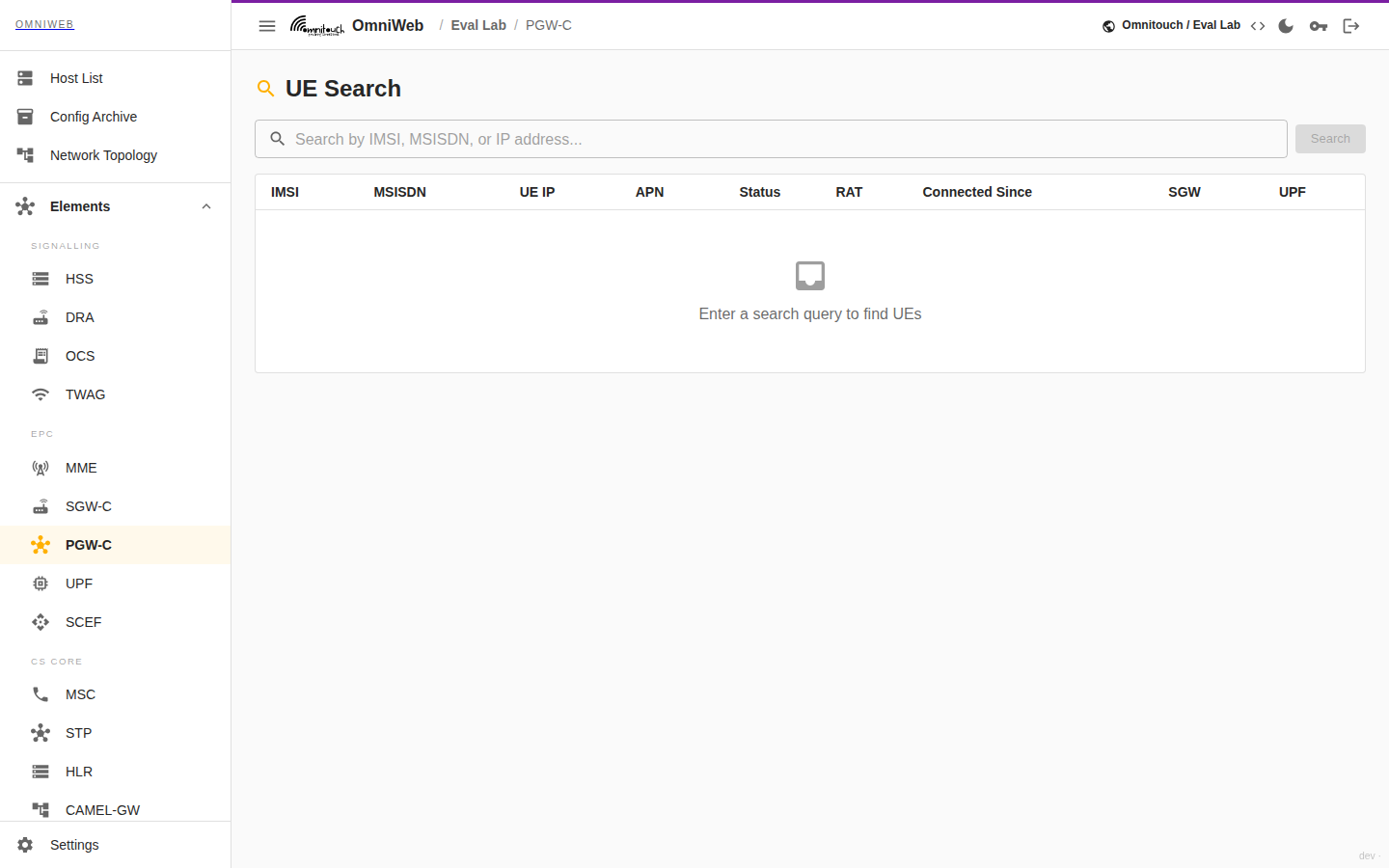Click the Search button
This screenshot has height=868, width=1389.
coord(1330,139)
